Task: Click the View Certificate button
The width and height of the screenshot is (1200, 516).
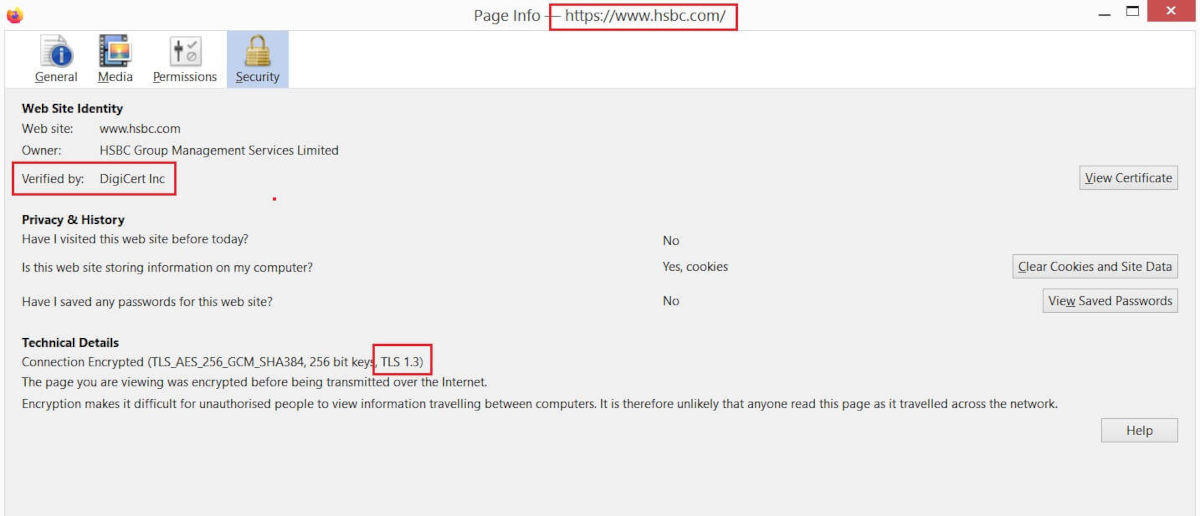Action: (x=1128, y=178)
